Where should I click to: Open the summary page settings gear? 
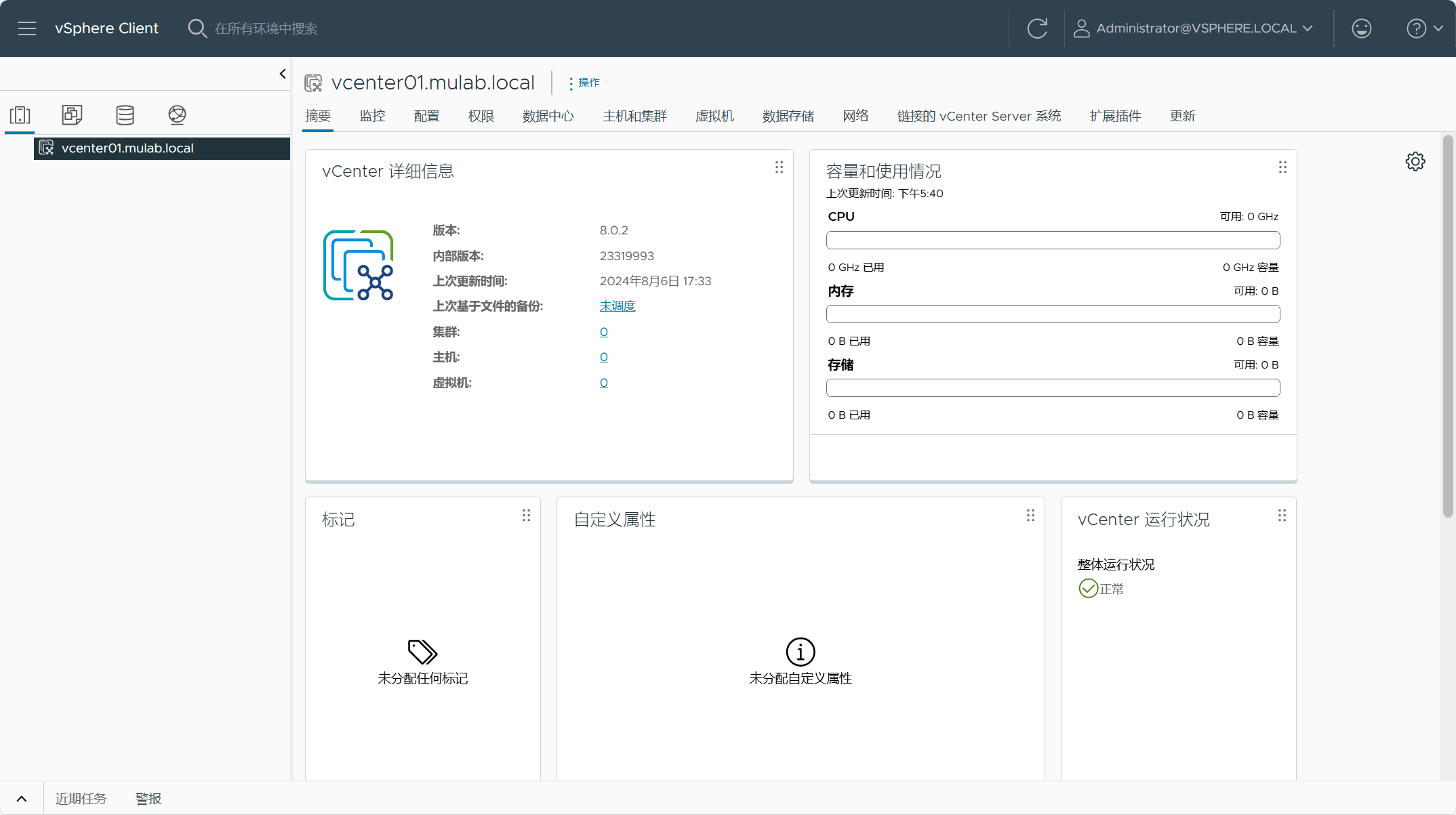[1415, 161]
